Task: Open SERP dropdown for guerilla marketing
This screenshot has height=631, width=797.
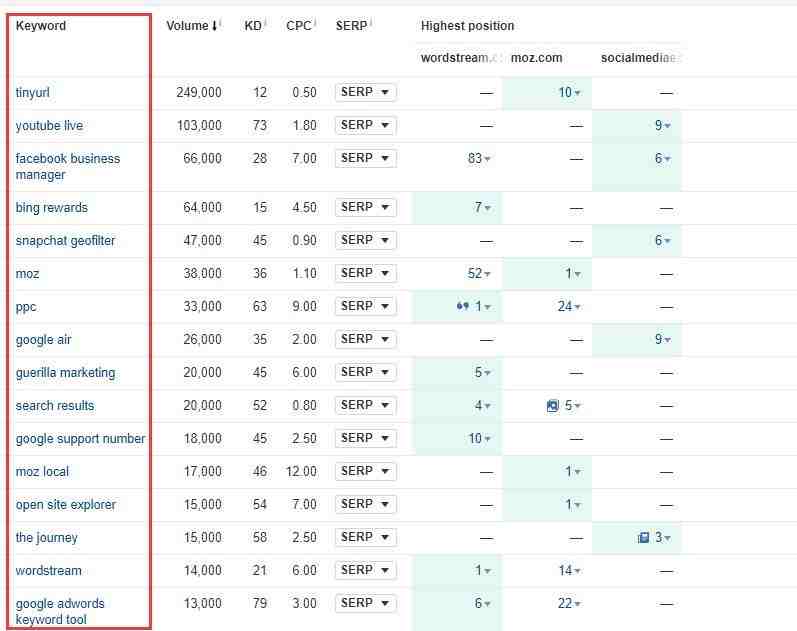Action: click(x=365, y=372)
